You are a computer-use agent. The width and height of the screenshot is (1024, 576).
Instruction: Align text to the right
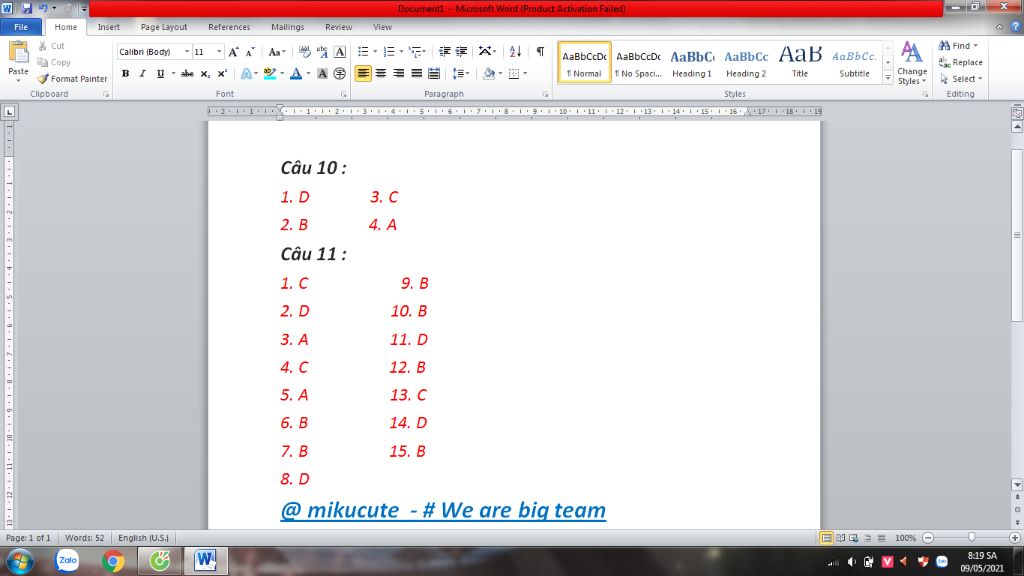click(x=398, y=74)
